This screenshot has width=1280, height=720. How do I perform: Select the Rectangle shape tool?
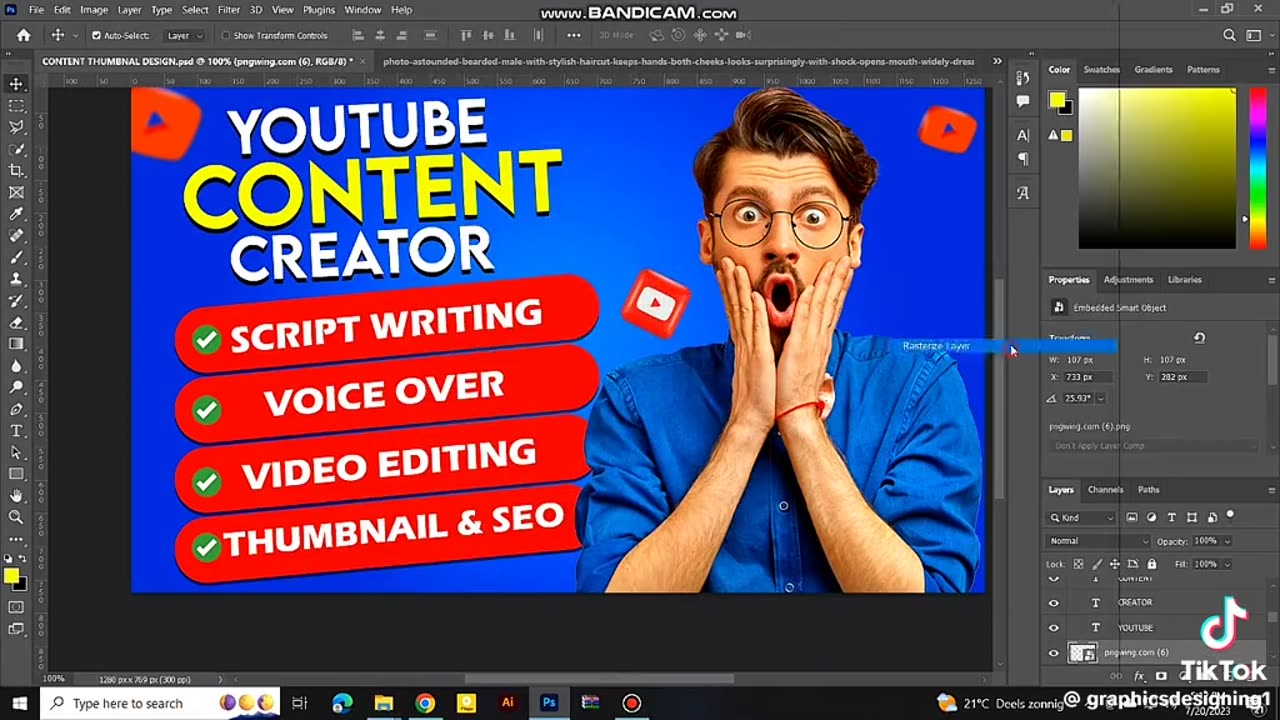[x=16, y=474]
